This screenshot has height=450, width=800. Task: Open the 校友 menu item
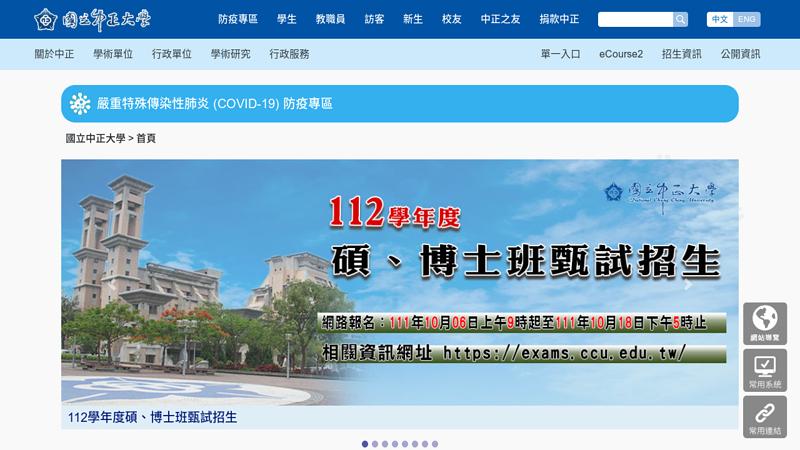coord(452,19)
